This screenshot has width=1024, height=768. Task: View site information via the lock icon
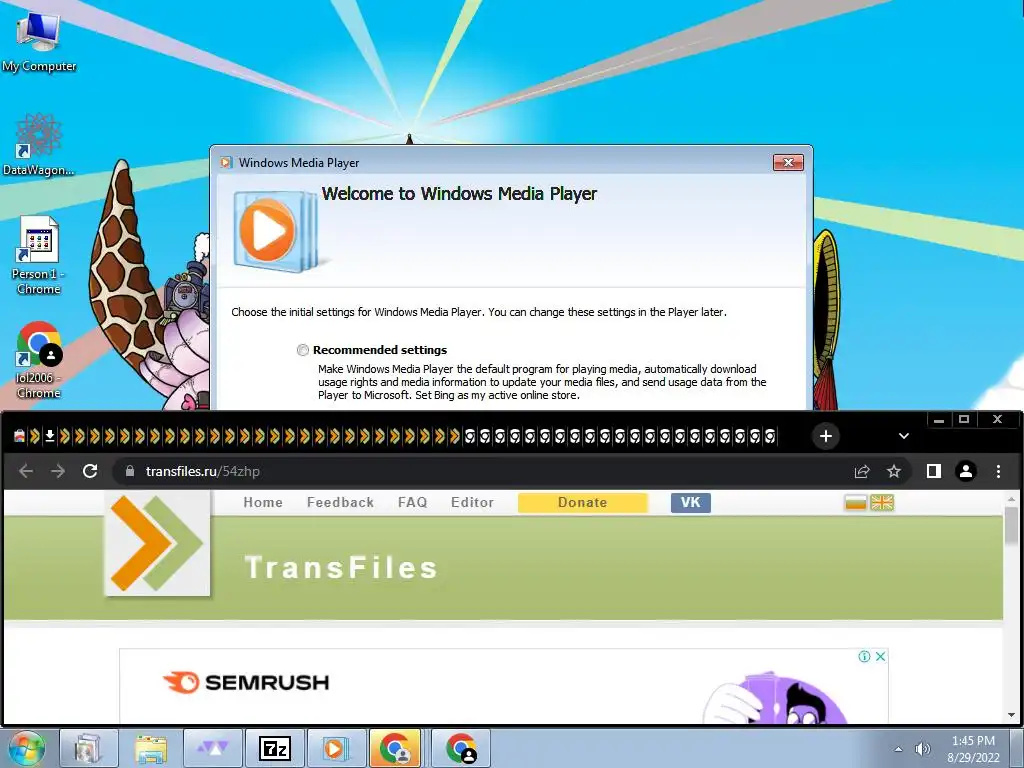129,471
